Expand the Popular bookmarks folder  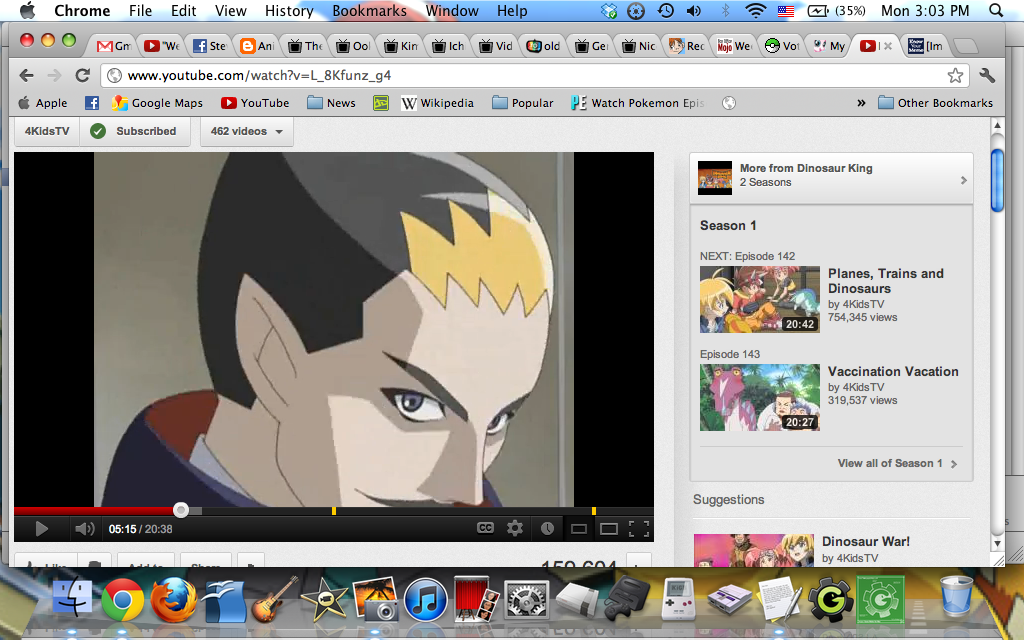click(x=522, y=103)
